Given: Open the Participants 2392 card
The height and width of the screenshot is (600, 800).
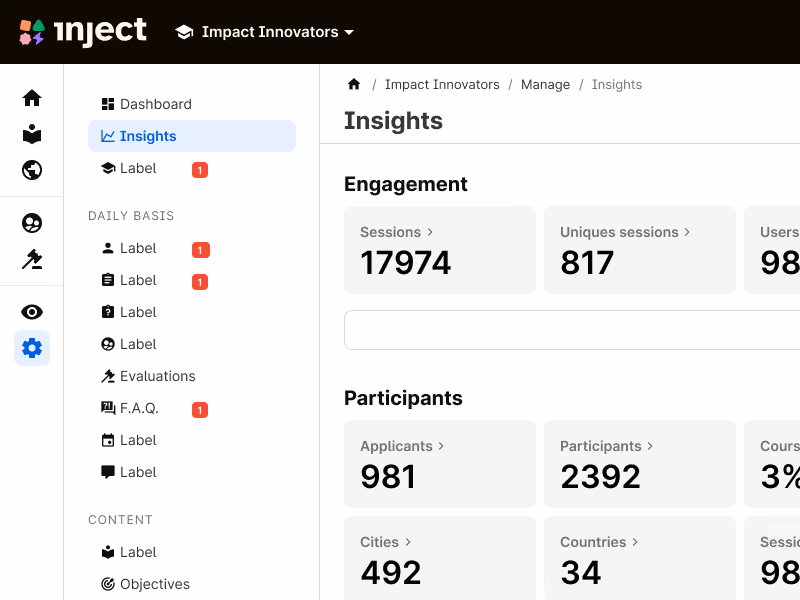Looking at the screenshot, I should pos(640,464).
